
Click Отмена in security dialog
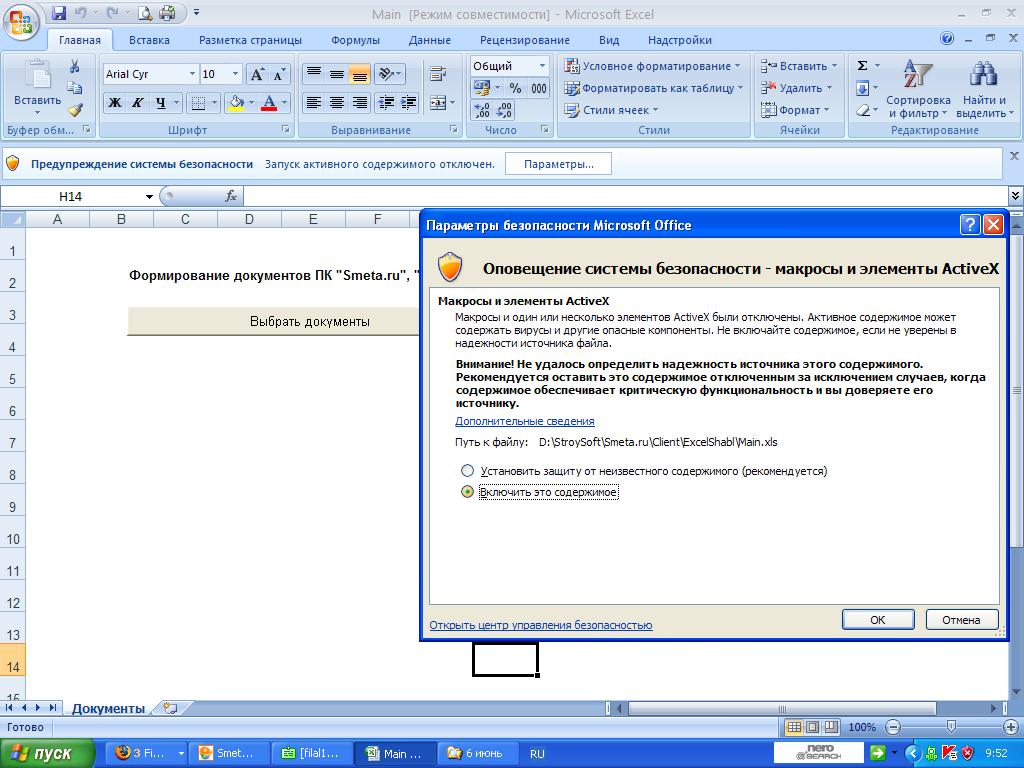[961, 620]
